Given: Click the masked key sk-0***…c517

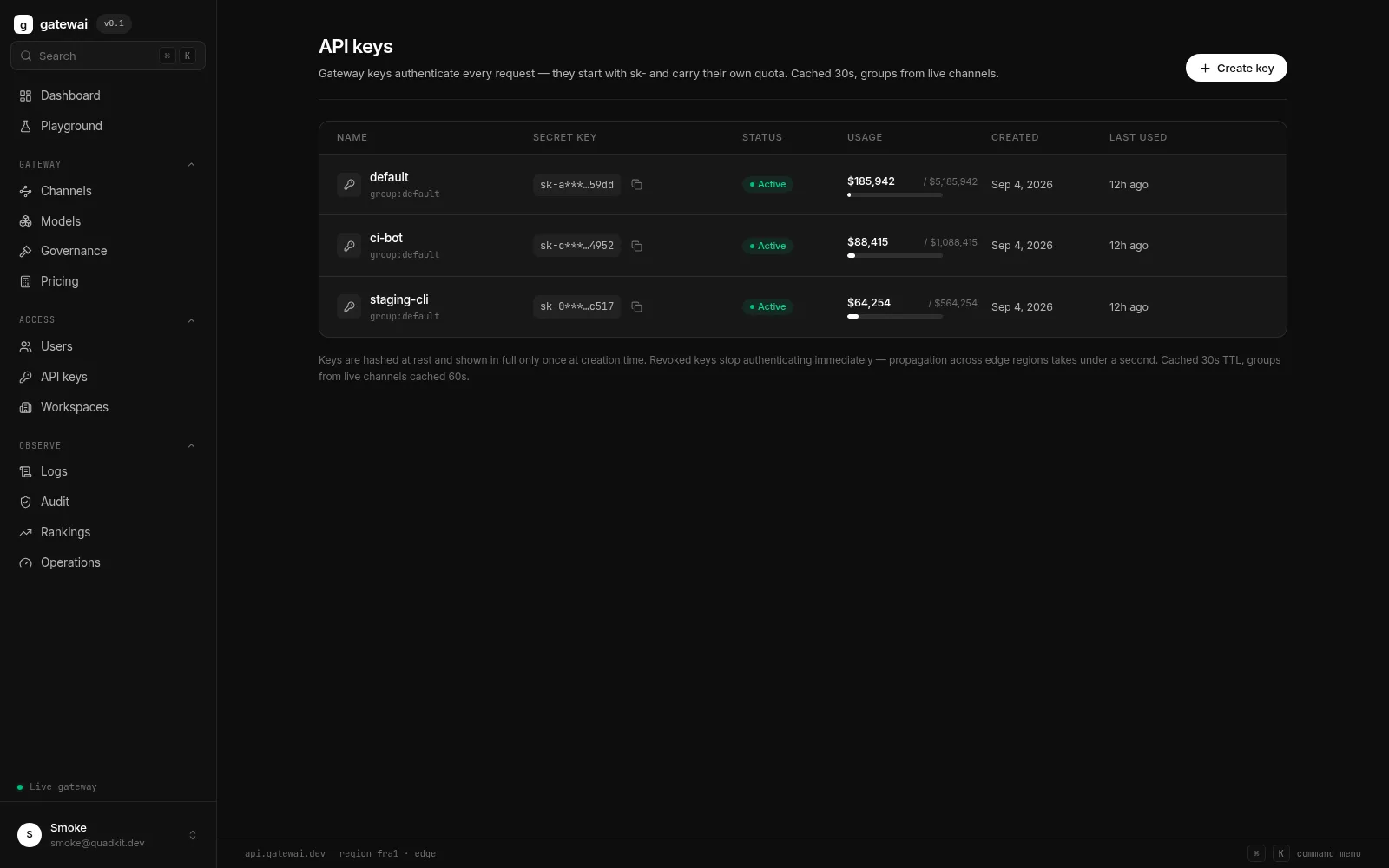Looking at the screenshot, I should coord(576,306).
